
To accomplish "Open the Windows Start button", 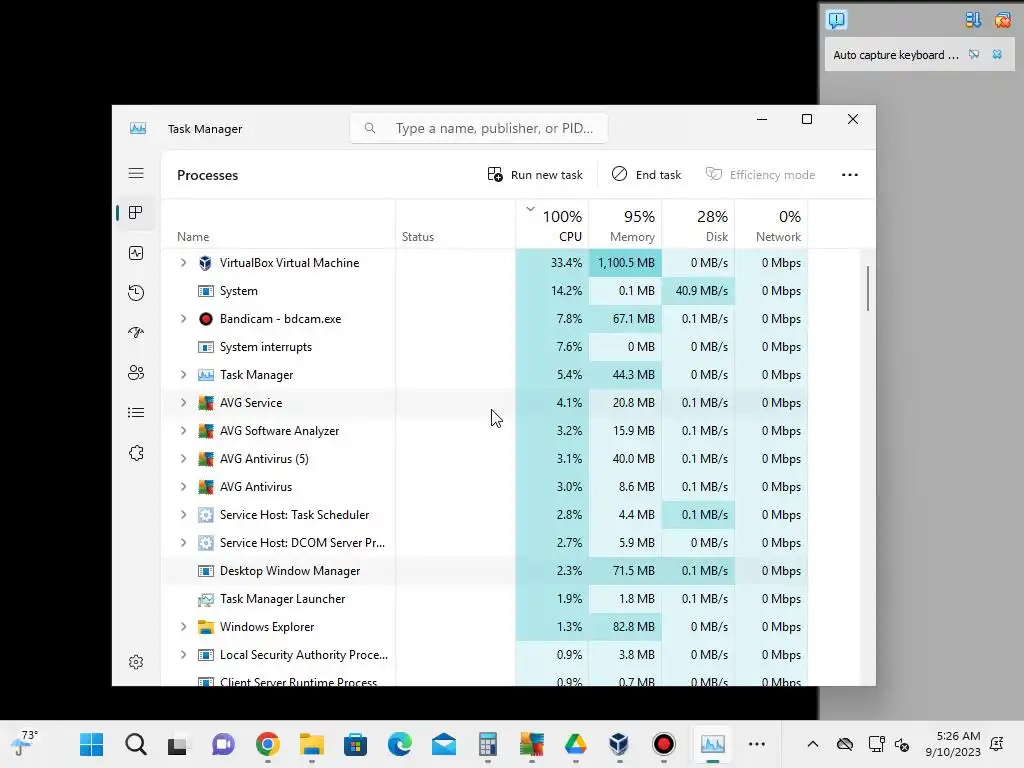I will [91, 744].
